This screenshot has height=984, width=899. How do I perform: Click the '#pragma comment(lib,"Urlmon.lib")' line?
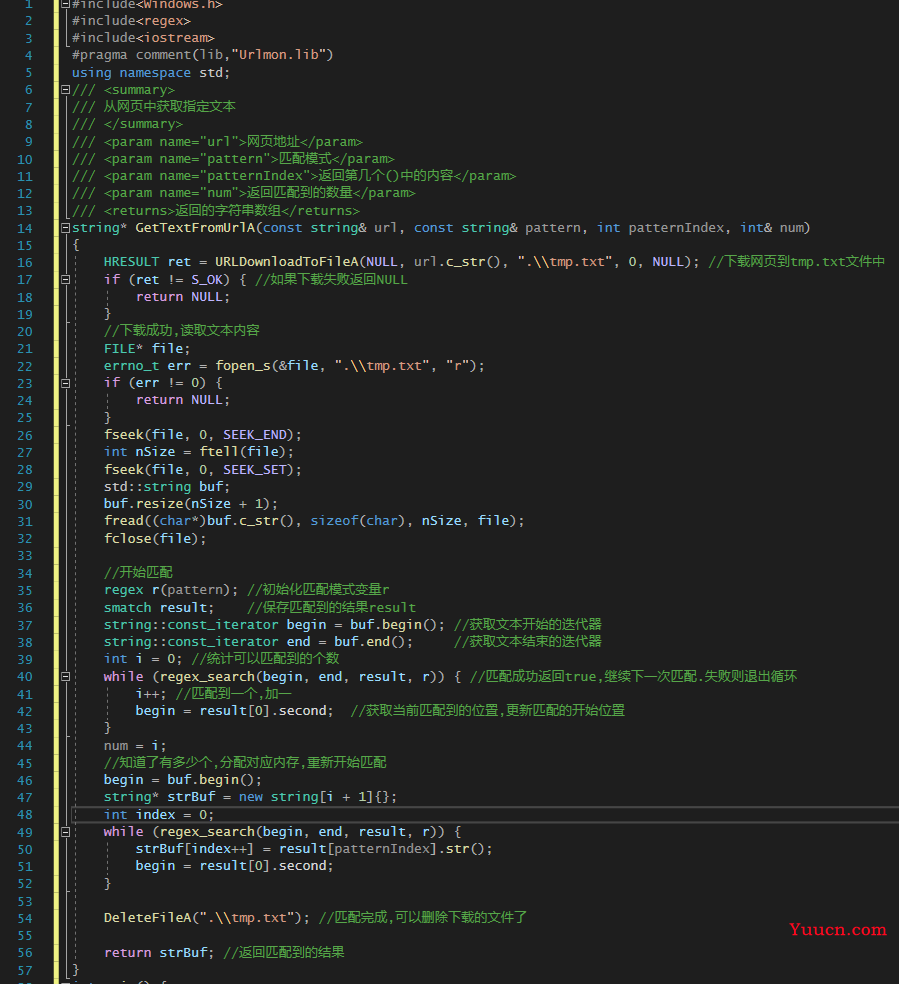(203, 55)
